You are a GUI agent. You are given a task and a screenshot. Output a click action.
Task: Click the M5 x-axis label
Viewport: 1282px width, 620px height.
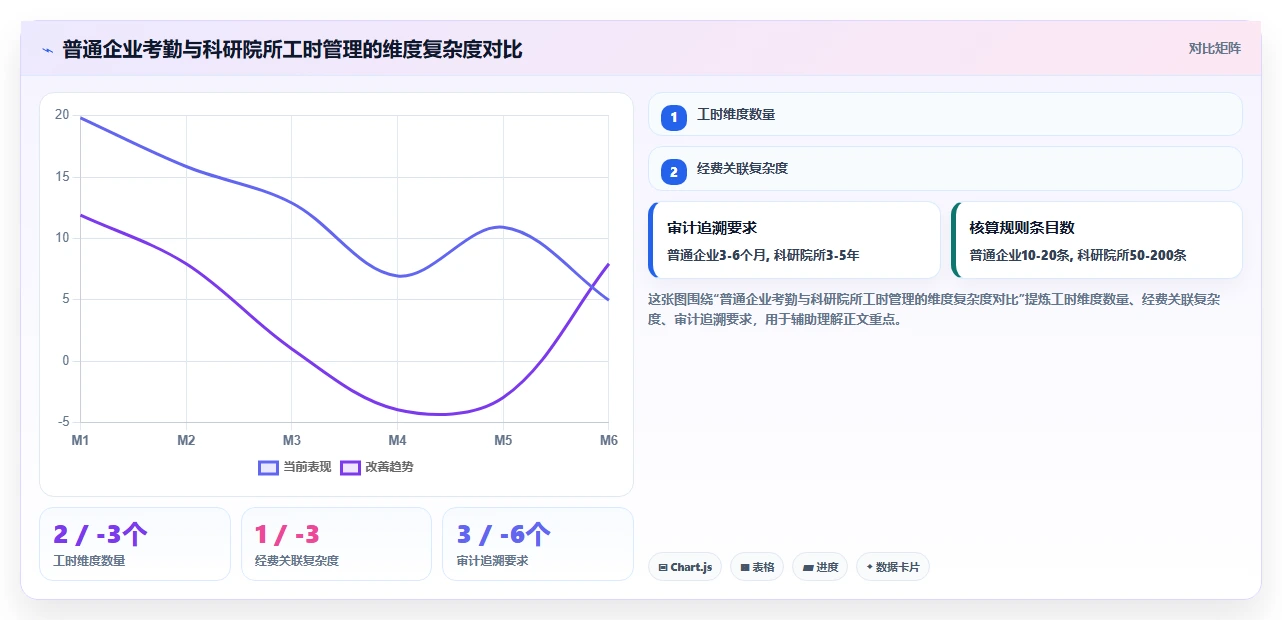point(503,440)
